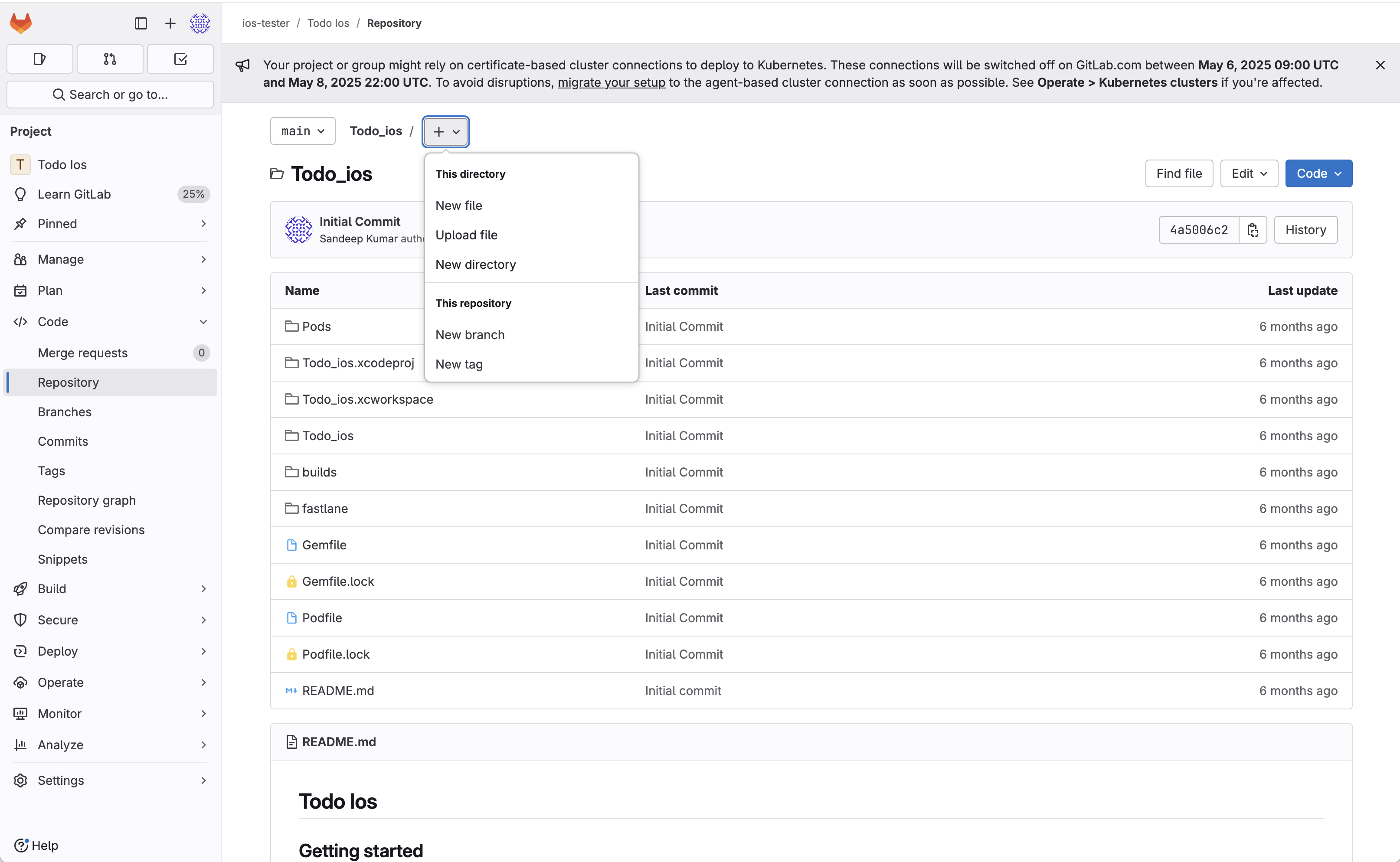This screenshot has height=862, width=1400.
Task: Expand the Build sidebar section
Action: click(110, 589)
